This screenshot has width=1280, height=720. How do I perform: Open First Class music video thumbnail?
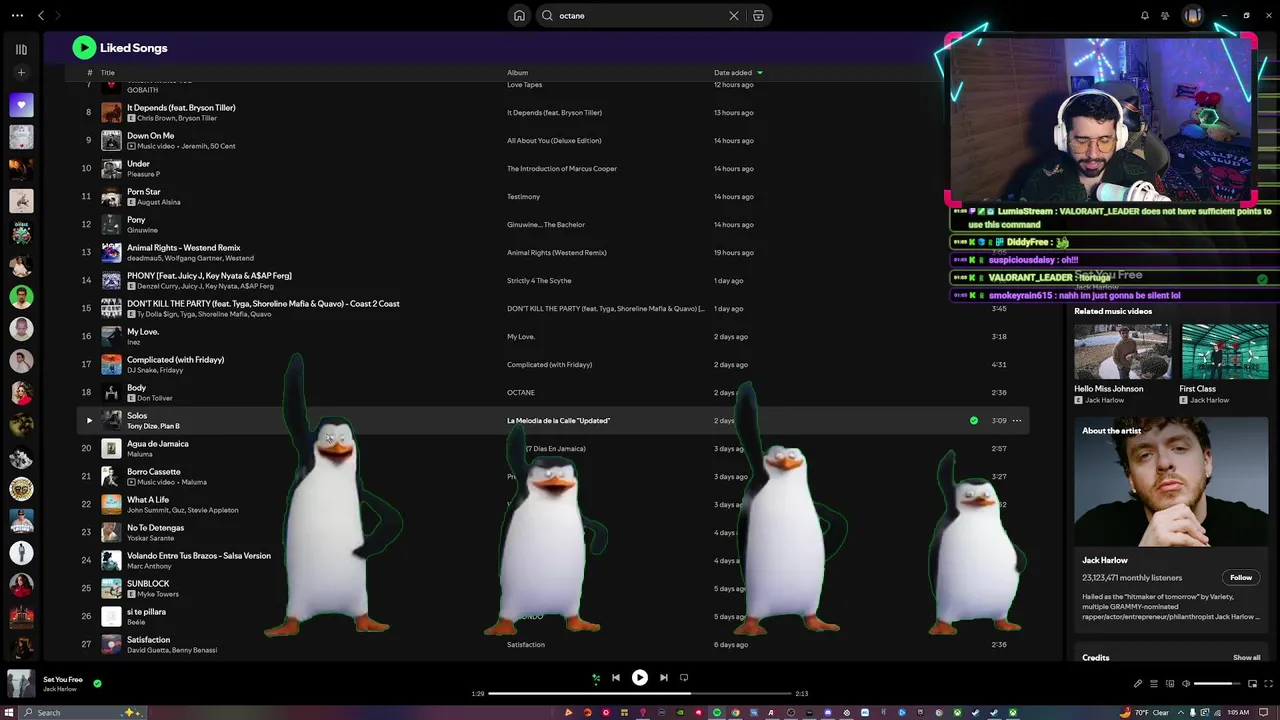point(1225,352)
